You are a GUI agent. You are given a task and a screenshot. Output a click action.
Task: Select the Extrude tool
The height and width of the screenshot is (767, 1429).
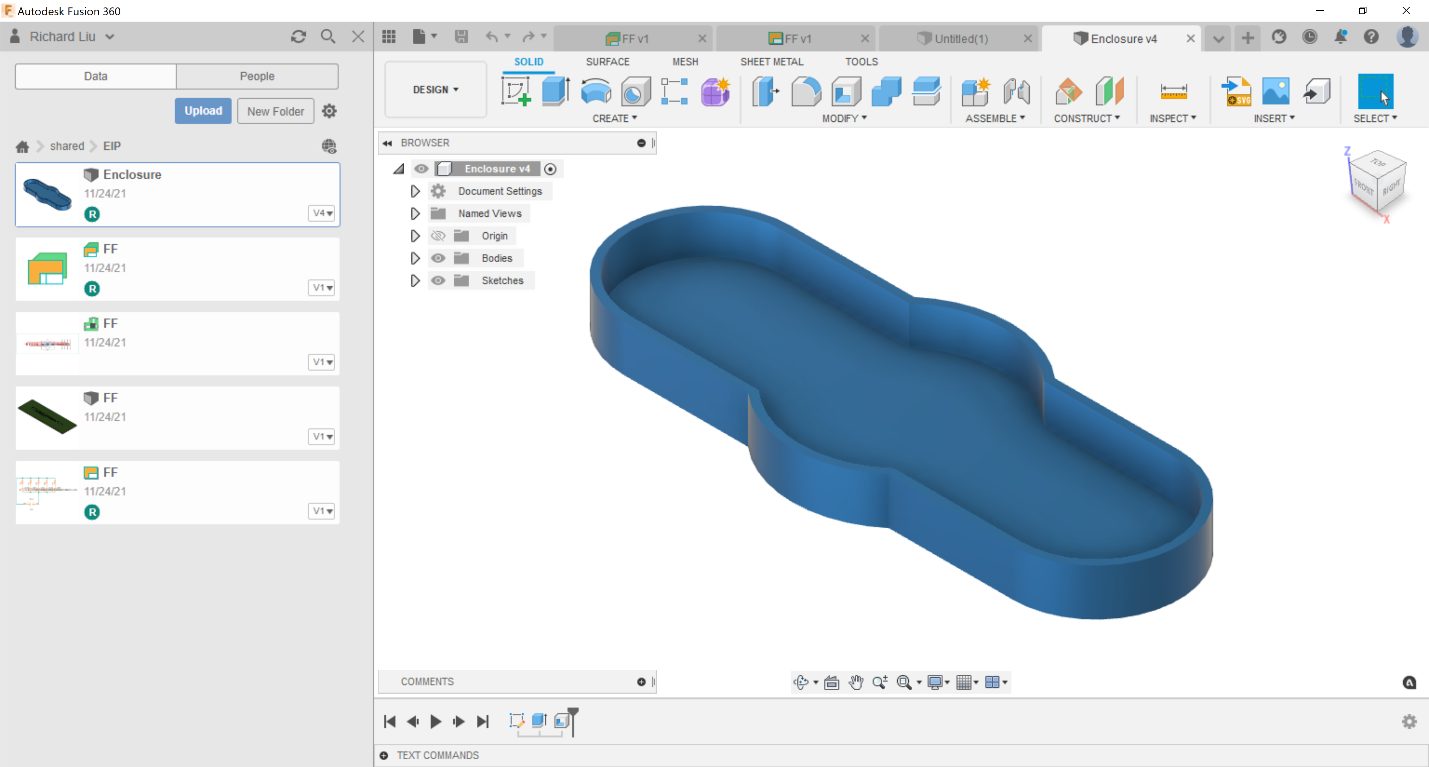(x=556, y=90)
